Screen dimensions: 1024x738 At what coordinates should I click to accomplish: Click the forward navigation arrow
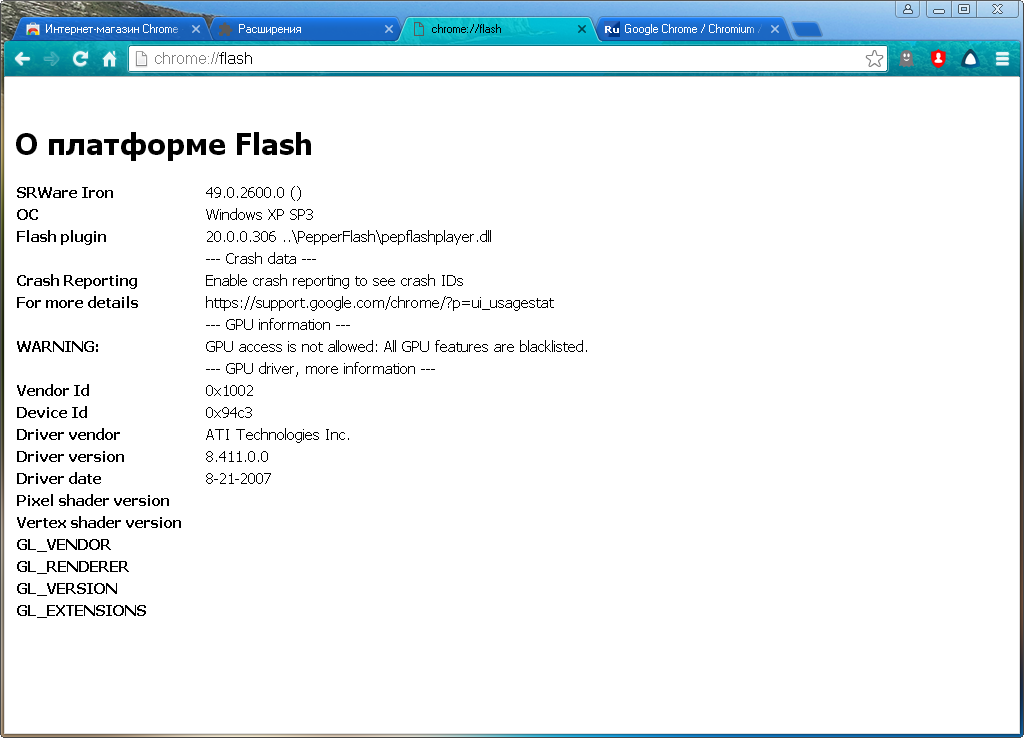tap(51, 59)
